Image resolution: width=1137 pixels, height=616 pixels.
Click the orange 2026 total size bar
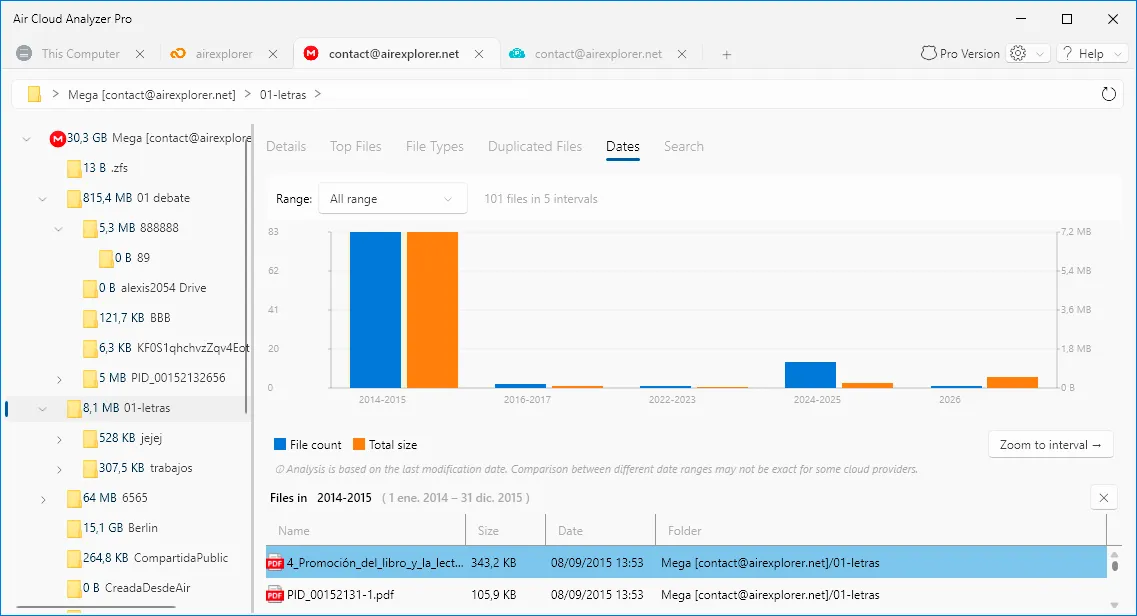1012,383
